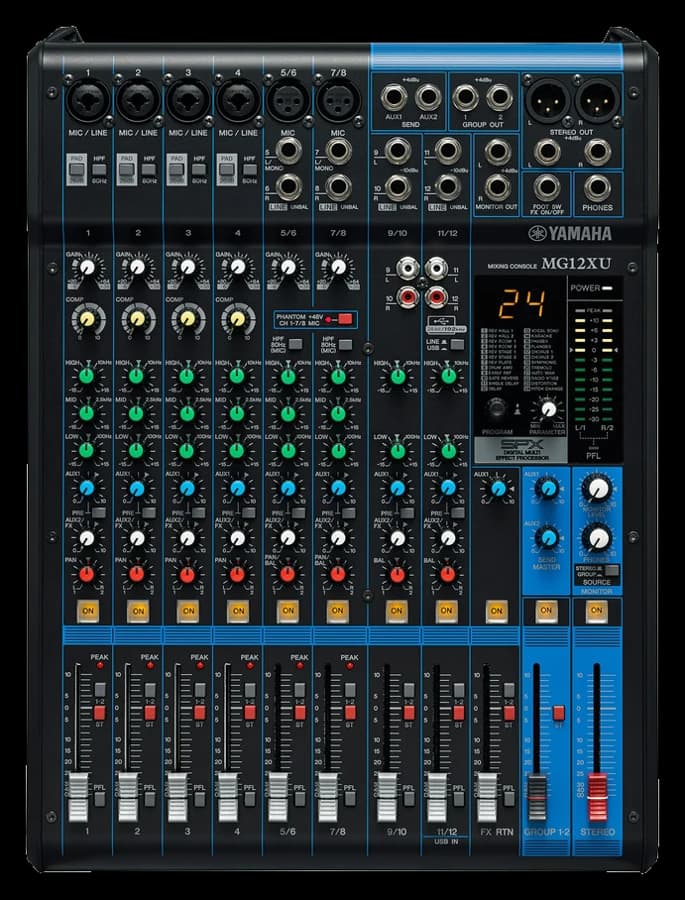The height and width of the screenshot is (900, 685).
Task: Click channel 4 MIC/LINE combo input jack
Action: [238, 100]
